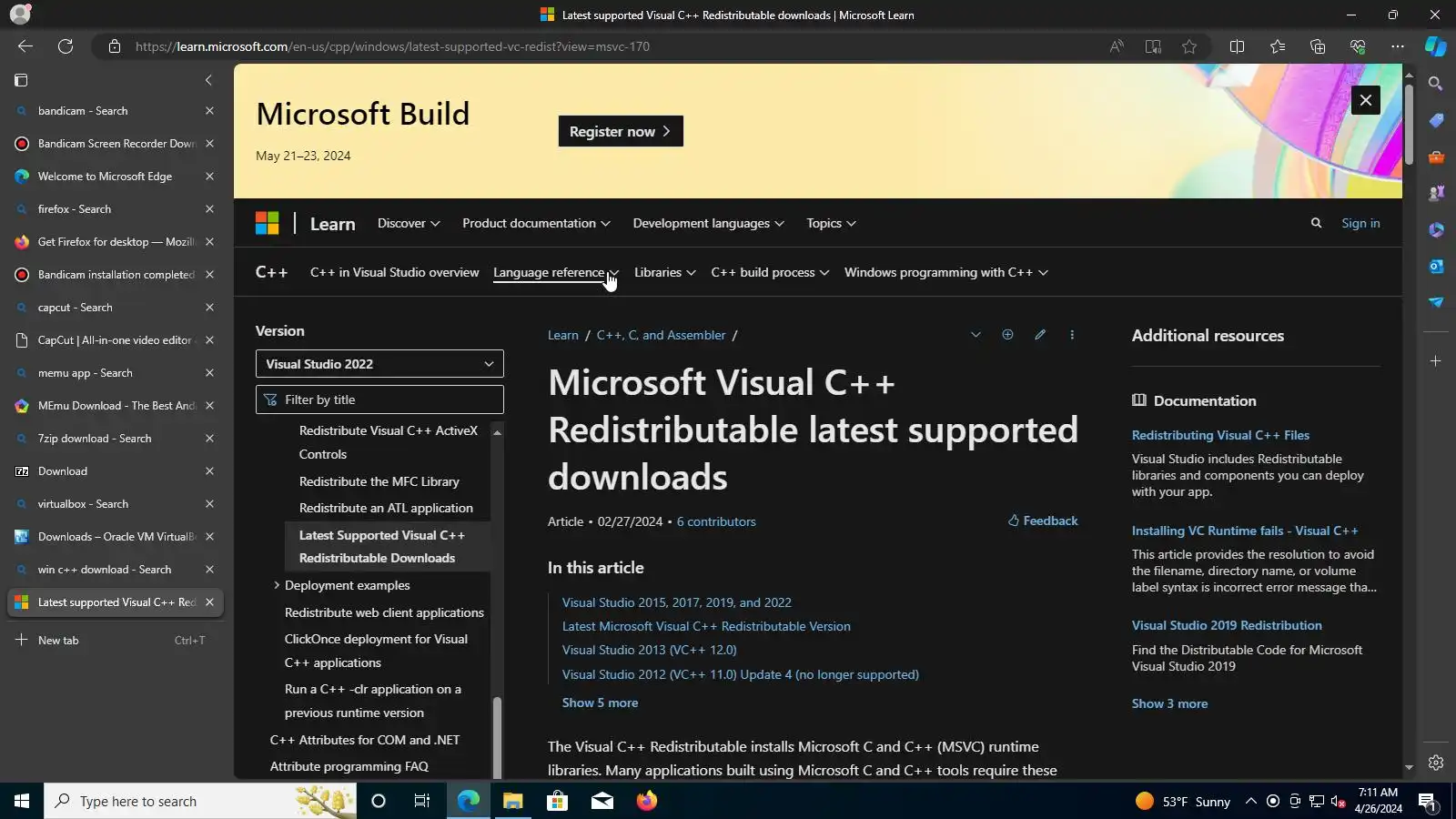
Task: Click the address bar URL
Action: tap(392, 46)
